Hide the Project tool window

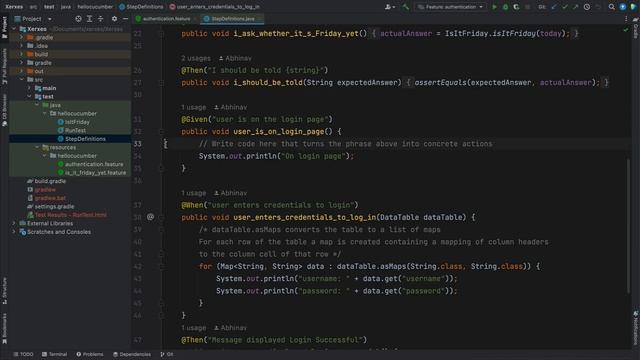point(125,19)
